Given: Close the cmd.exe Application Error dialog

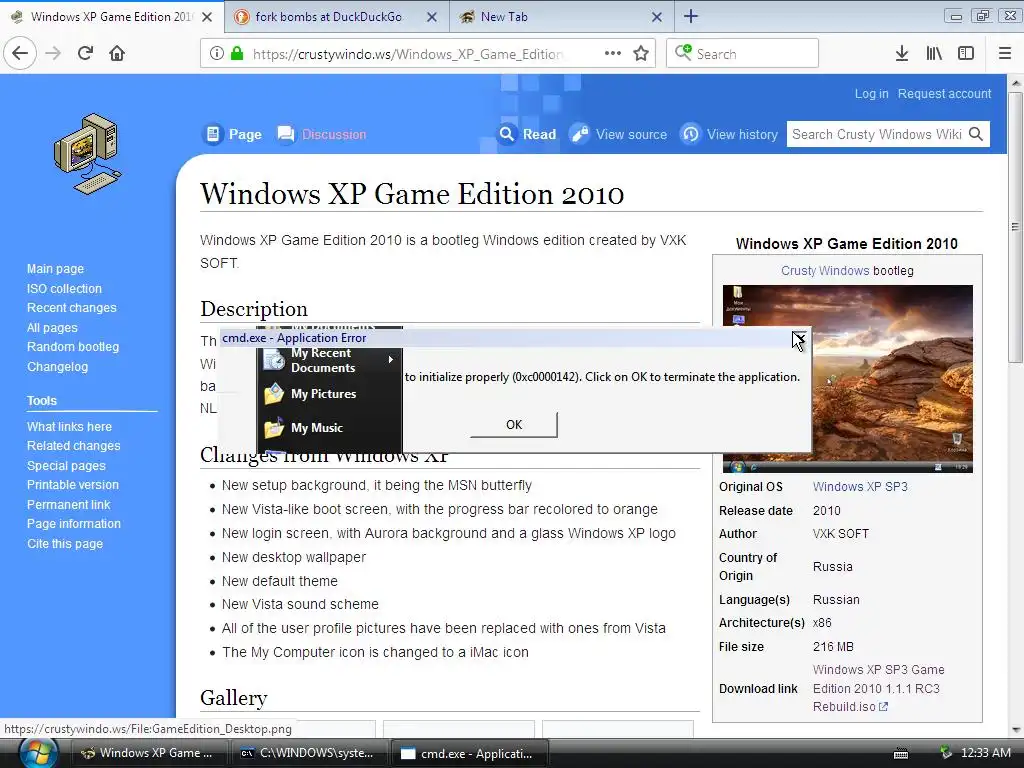Looking at the screenshot, I should pos(799,338).
